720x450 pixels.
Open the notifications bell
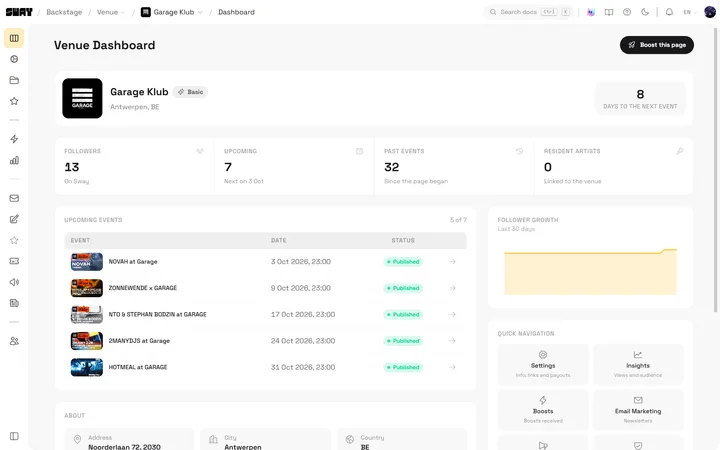669,12
